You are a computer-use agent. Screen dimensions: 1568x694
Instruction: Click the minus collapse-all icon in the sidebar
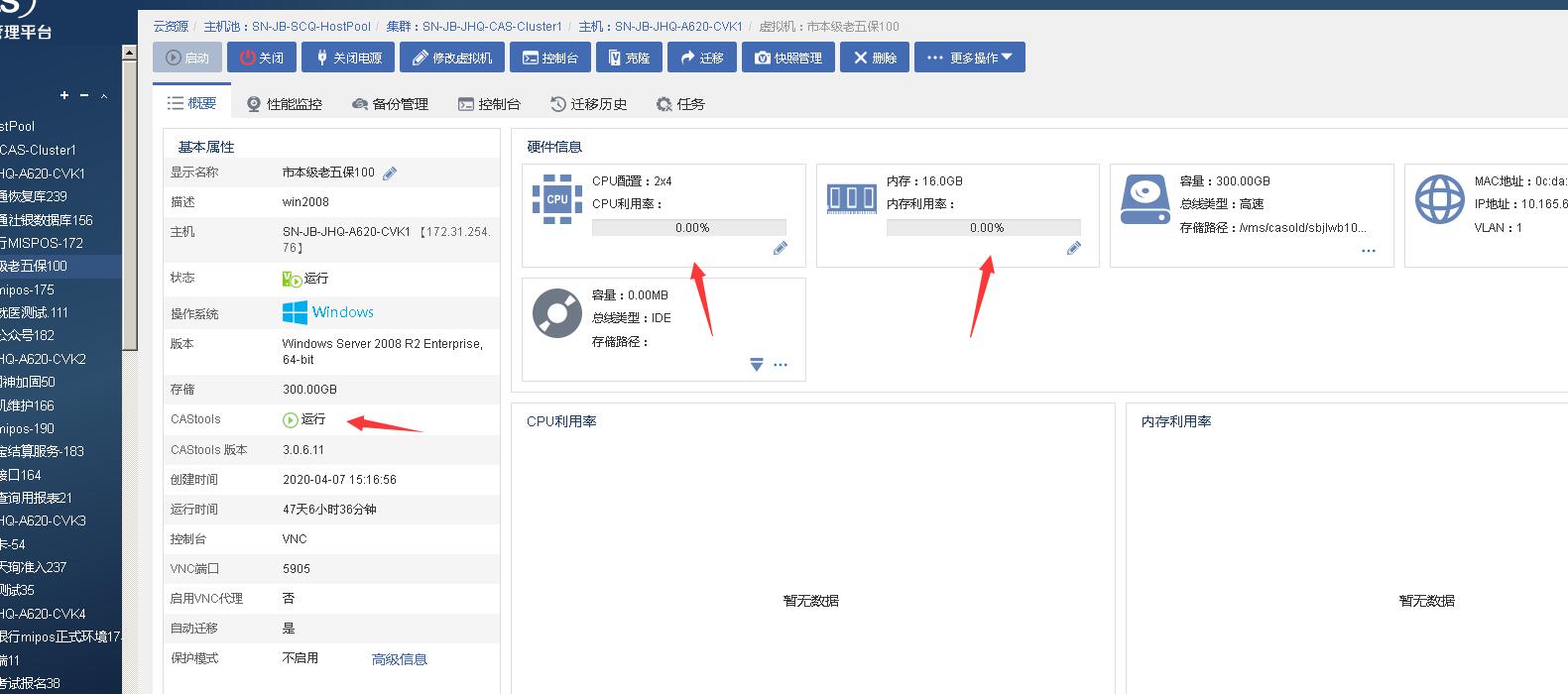84,95
